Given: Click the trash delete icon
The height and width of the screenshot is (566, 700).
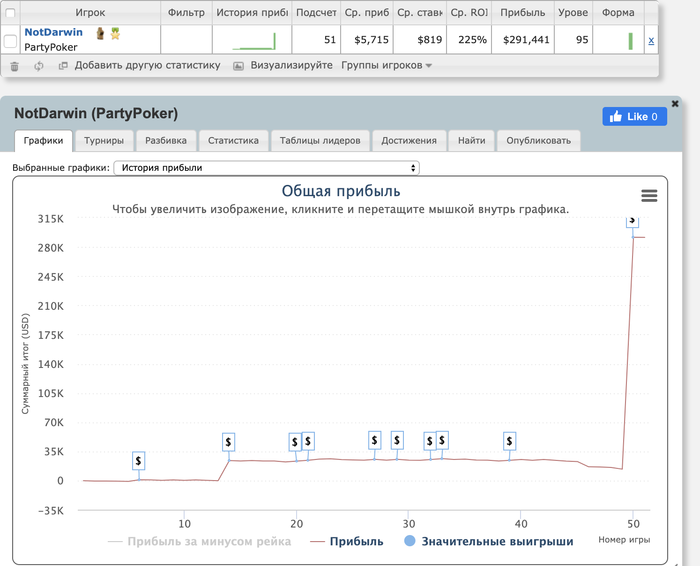Looking at the screenshot, I should [14, 67].
